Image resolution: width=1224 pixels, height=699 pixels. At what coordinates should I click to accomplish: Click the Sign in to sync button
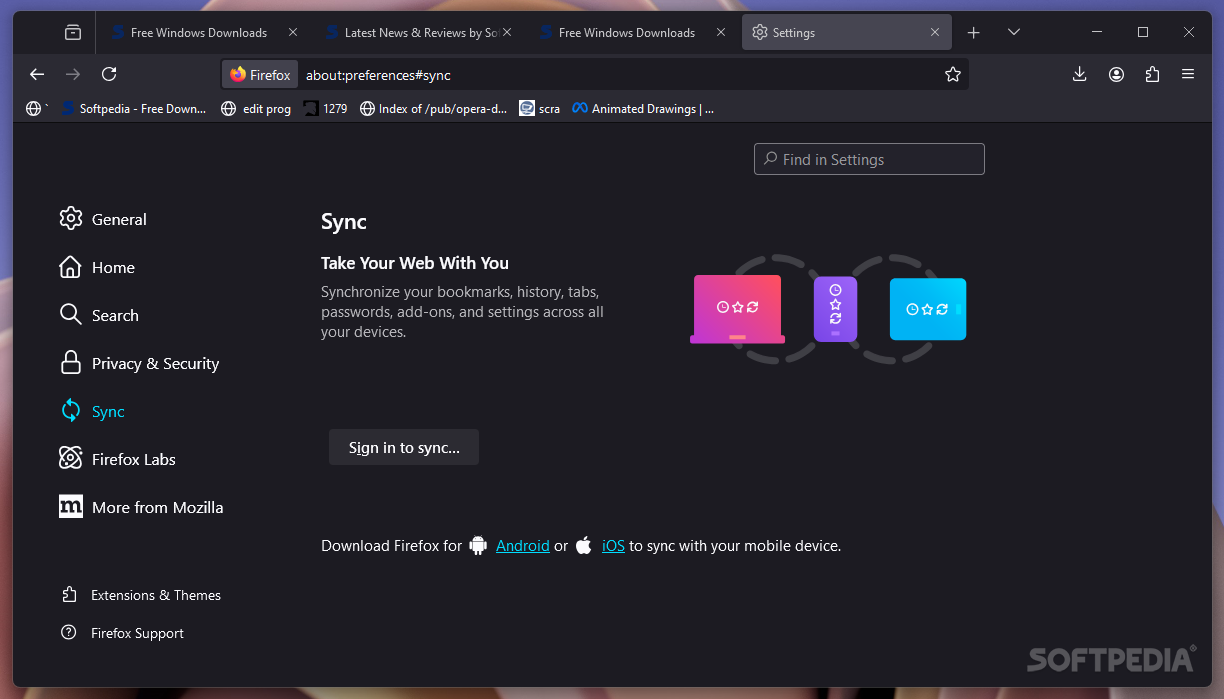point(404,447)
